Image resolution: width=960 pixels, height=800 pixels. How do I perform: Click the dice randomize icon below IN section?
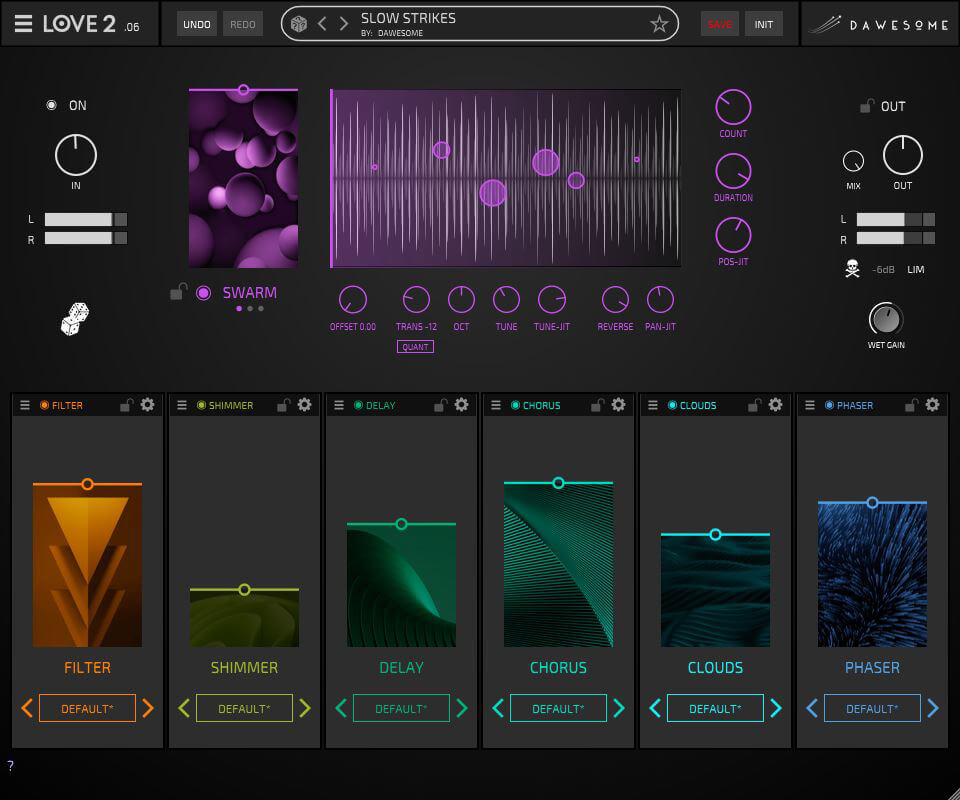pyautogui.click(x=74, y=318)
